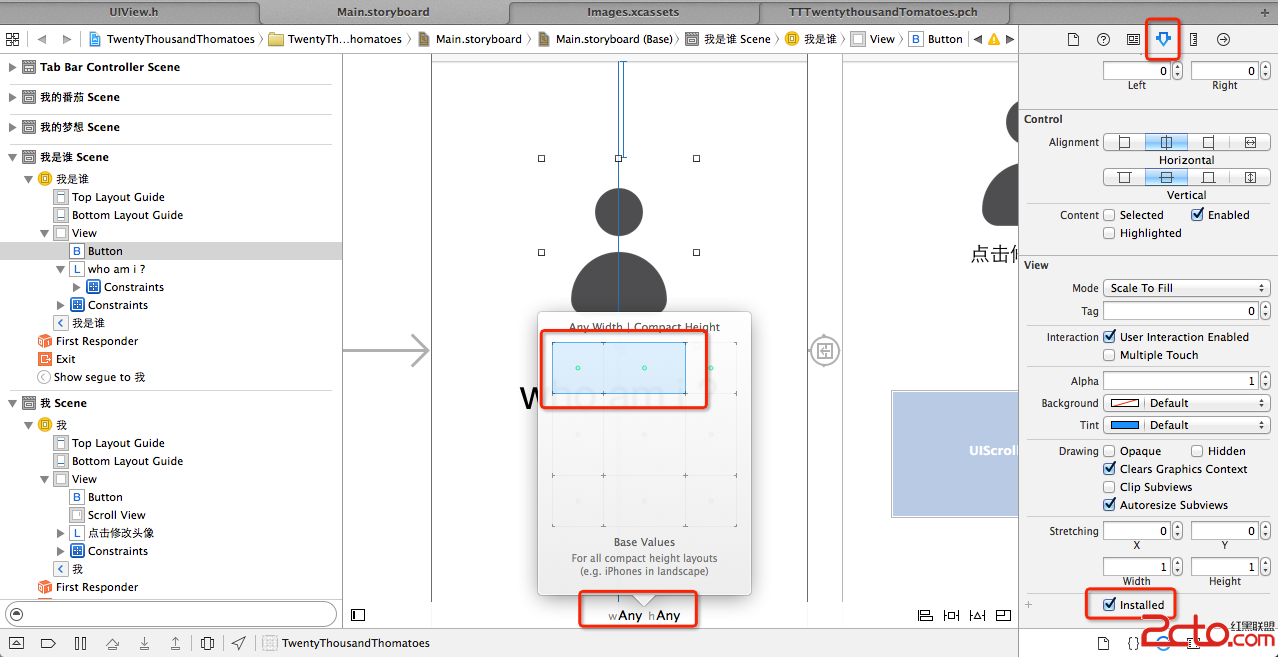Show the Identity inspector
This screenshot has height=657, width=1278.
click(x=1133, y=39)
